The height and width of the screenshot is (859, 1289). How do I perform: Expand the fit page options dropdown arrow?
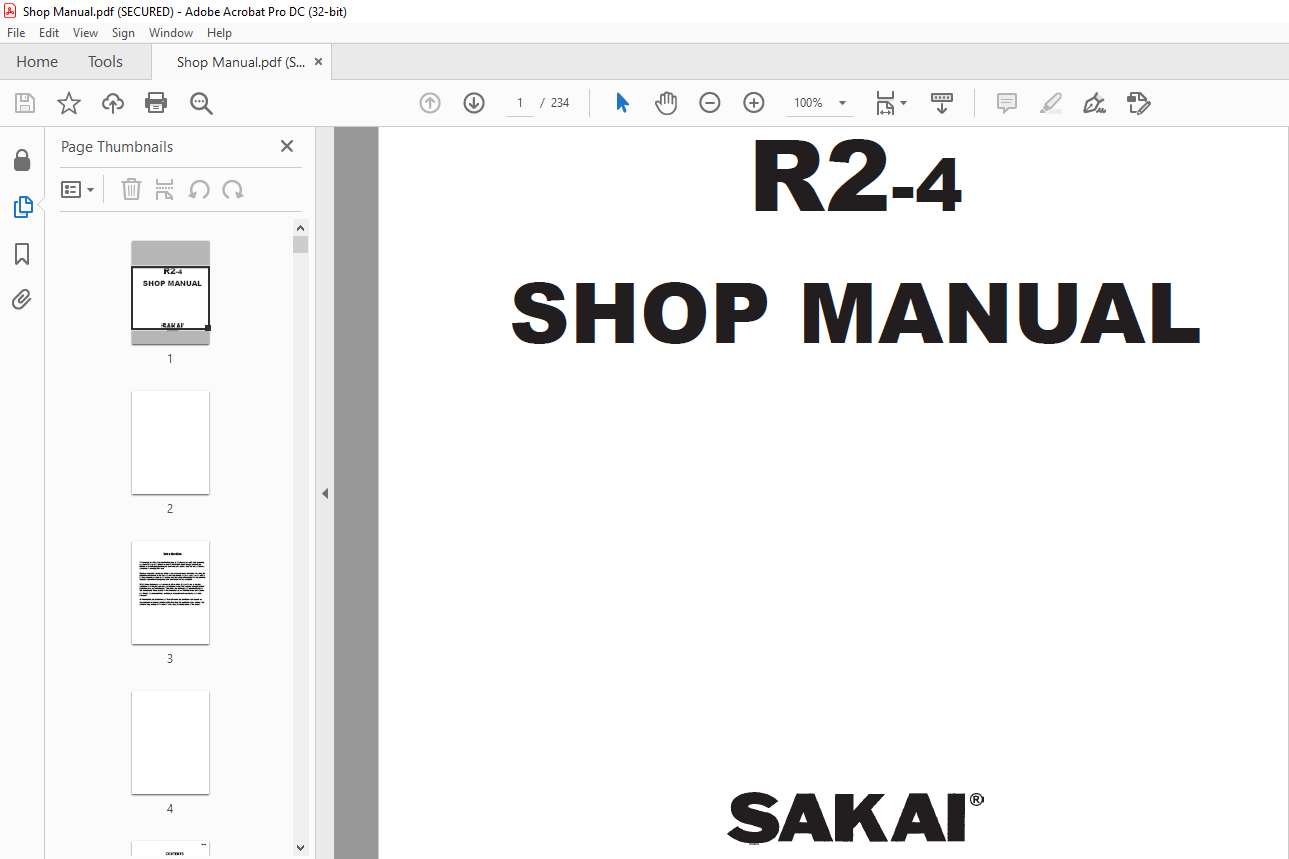[x=904, y=103]
